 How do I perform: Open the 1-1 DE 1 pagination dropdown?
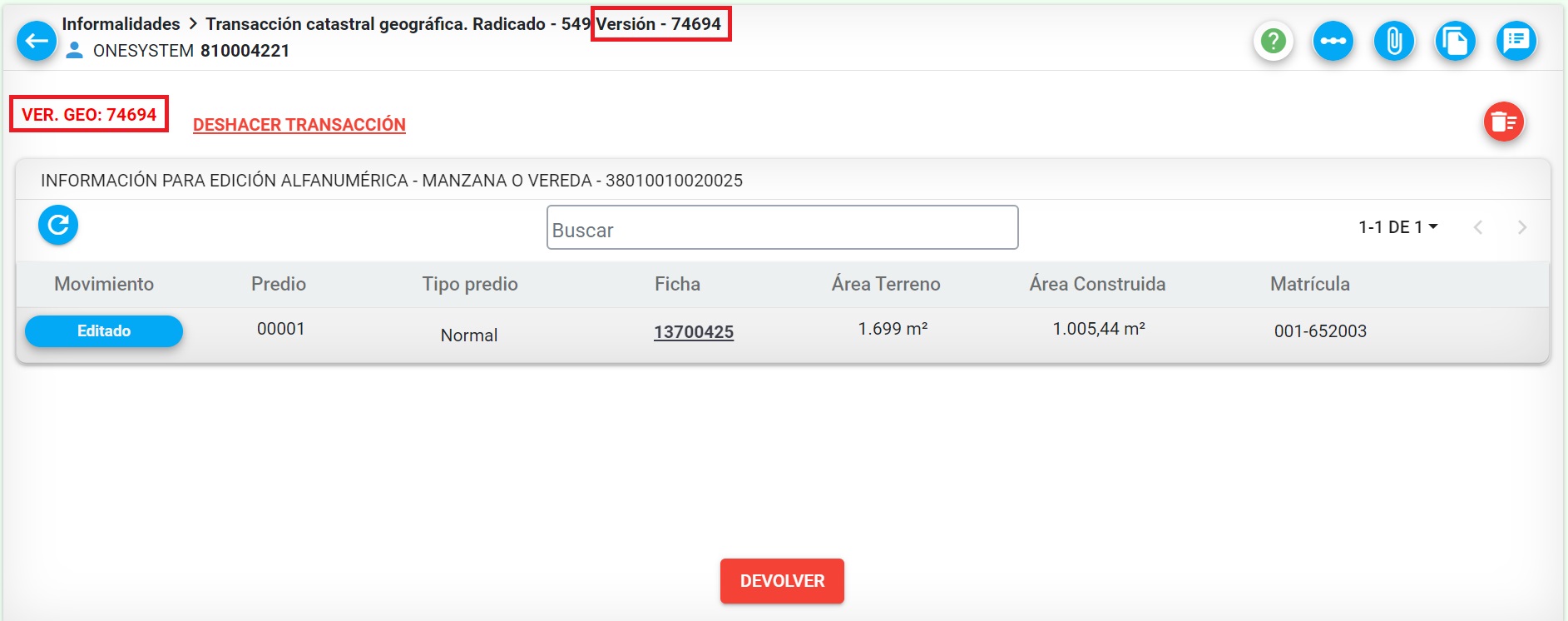(1397, 227)
